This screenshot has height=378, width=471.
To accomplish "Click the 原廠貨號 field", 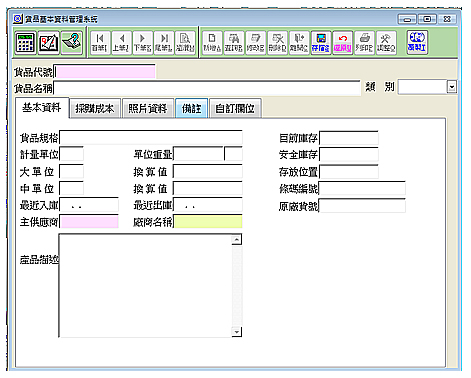I will point(362,206).
